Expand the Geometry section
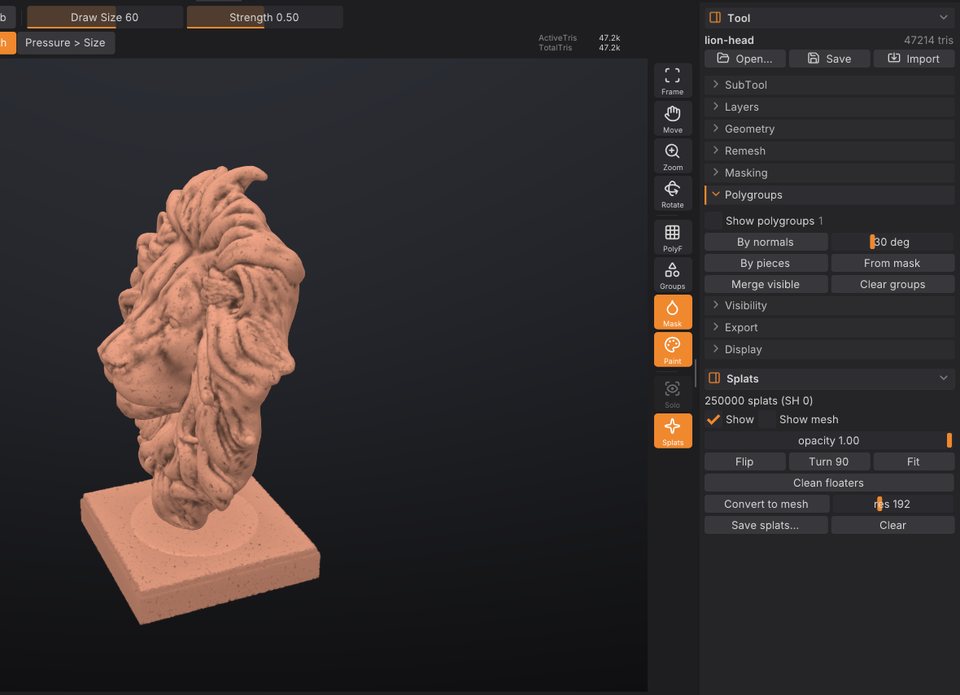Screen dimensions: 960x695 pyautogui.click(x=829, y=129)
